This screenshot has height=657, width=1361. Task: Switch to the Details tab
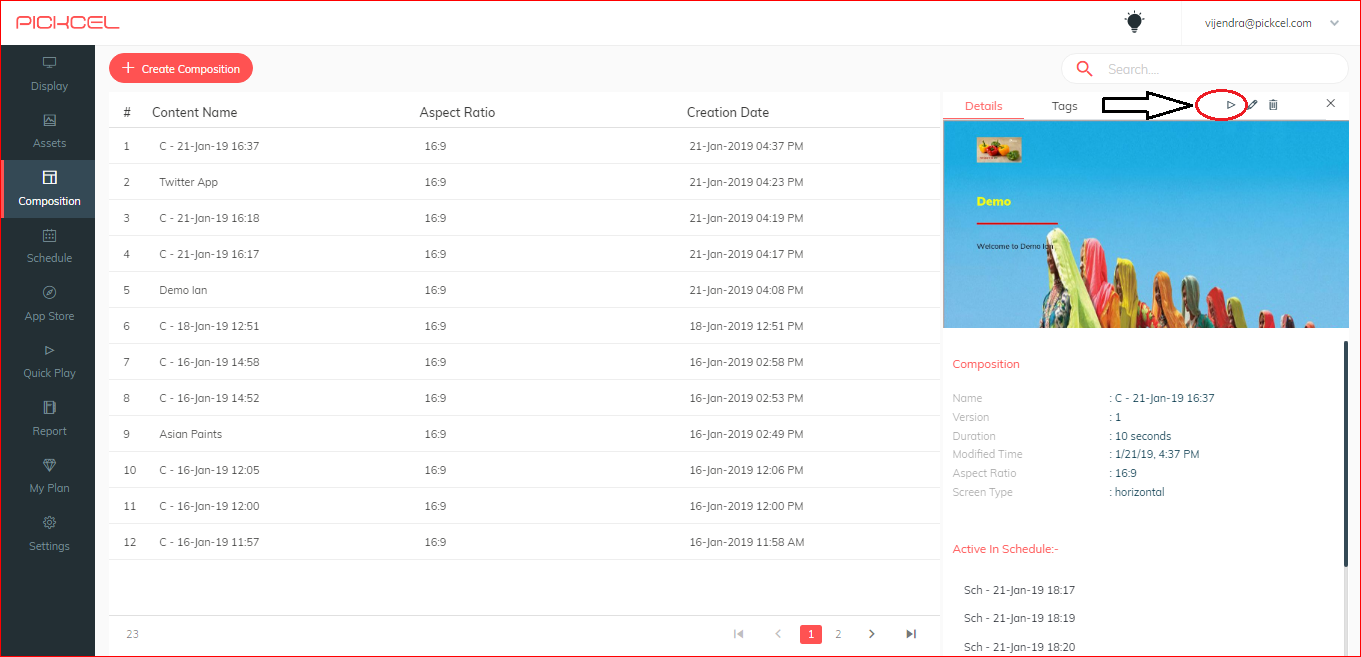(x=983, y=106)
